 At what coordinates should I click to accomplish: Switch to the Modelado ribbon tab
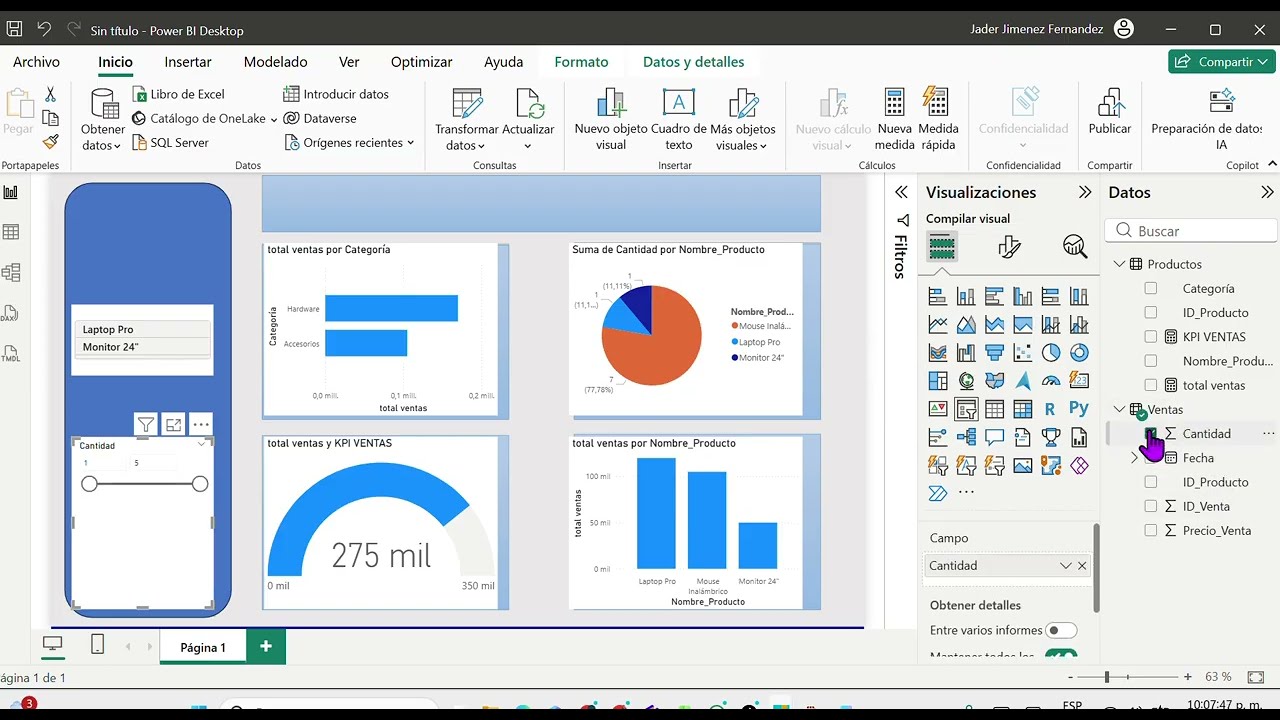(x=275, y=62)
